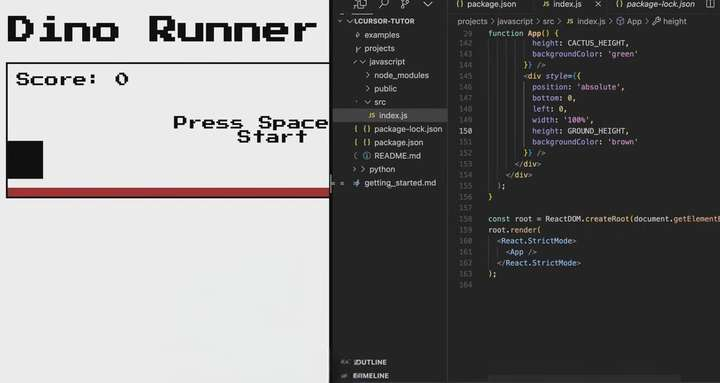Image resolution: width=720 pixels, height=383 pixels.
Task: Click the javascript breadcrumb segment
Action: 515,21
